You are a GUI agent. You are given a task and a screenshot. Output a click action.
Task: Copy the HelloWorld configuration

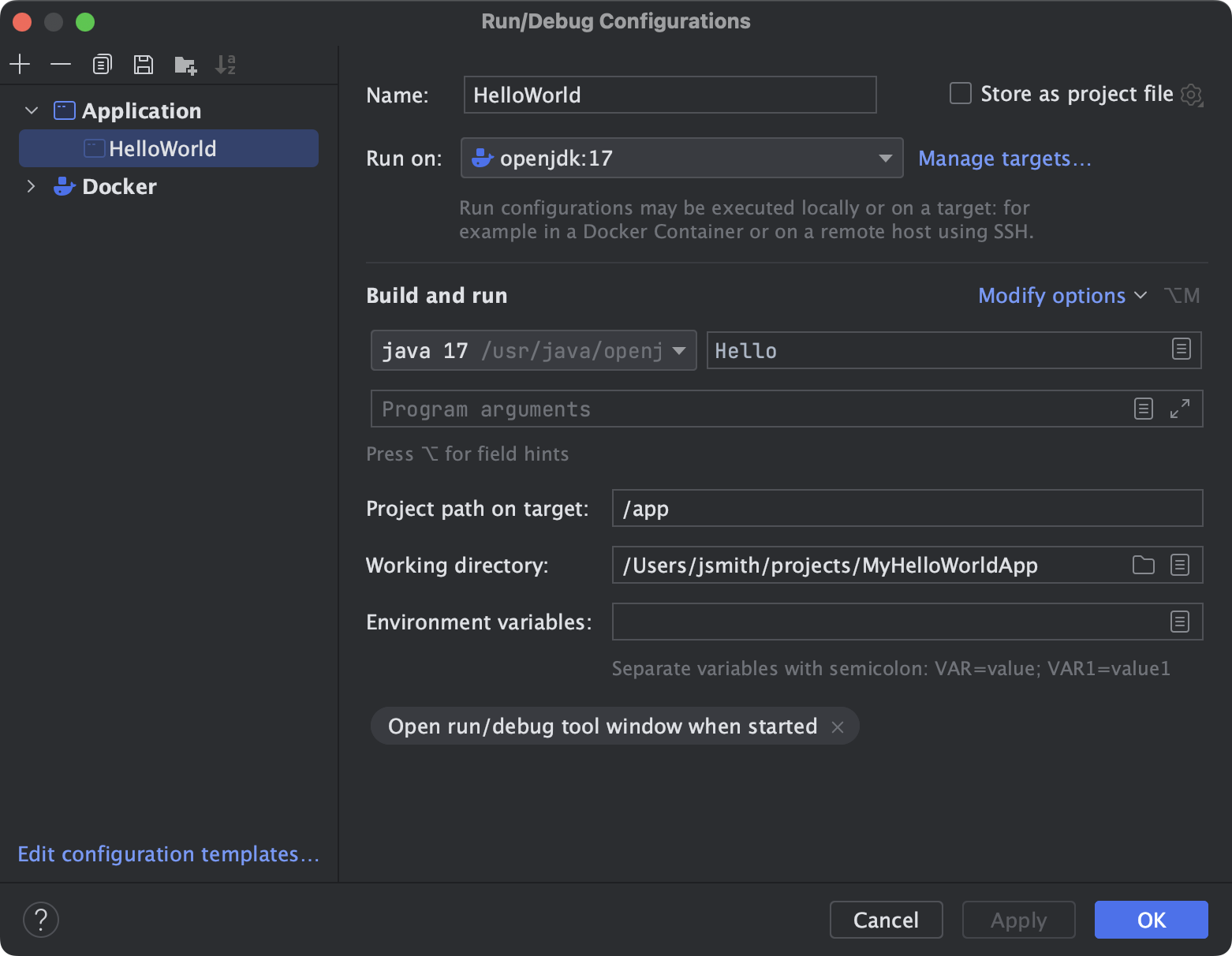point(102,64)
